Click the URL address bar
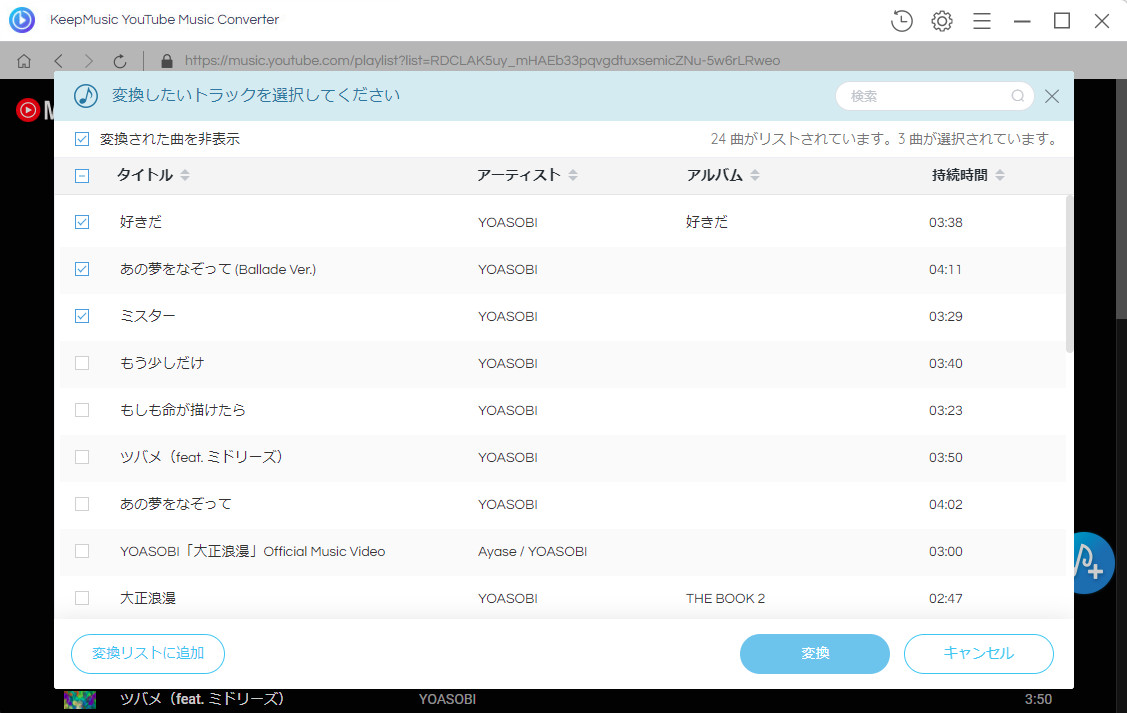 tap(482, 61)
